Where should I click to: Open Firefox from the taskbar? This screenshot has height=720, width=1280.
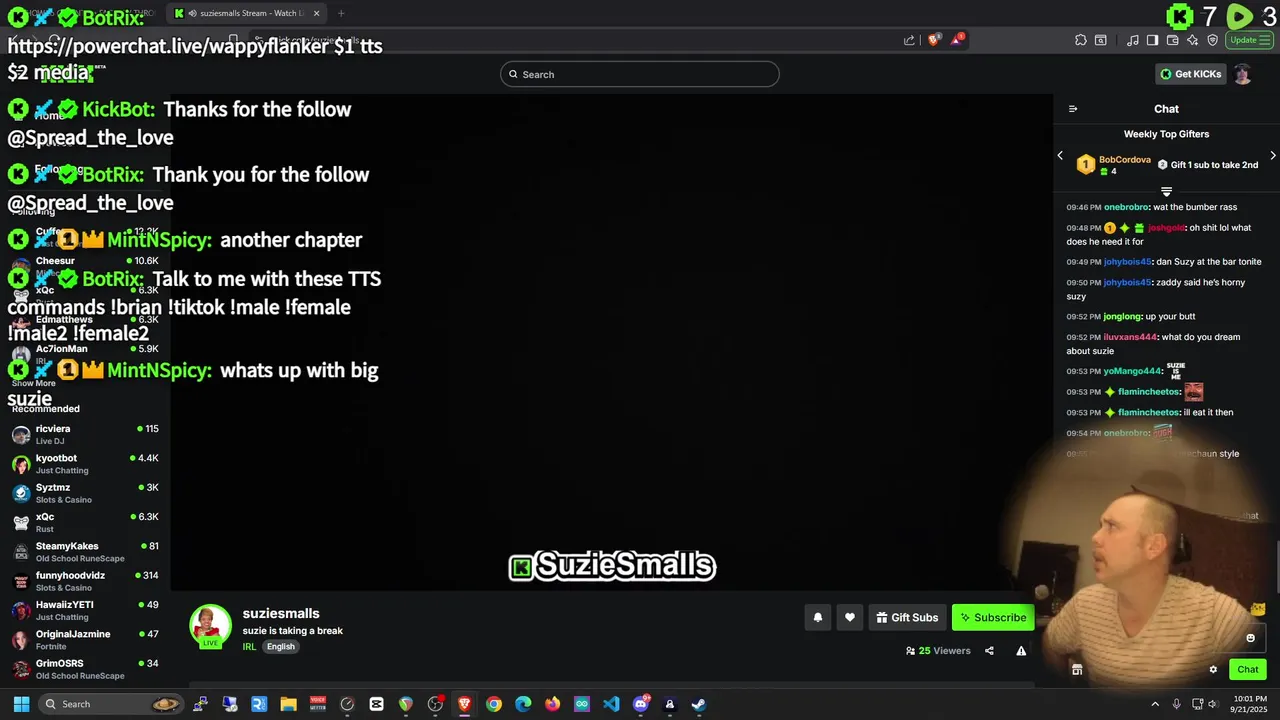[x=553, y=704]
